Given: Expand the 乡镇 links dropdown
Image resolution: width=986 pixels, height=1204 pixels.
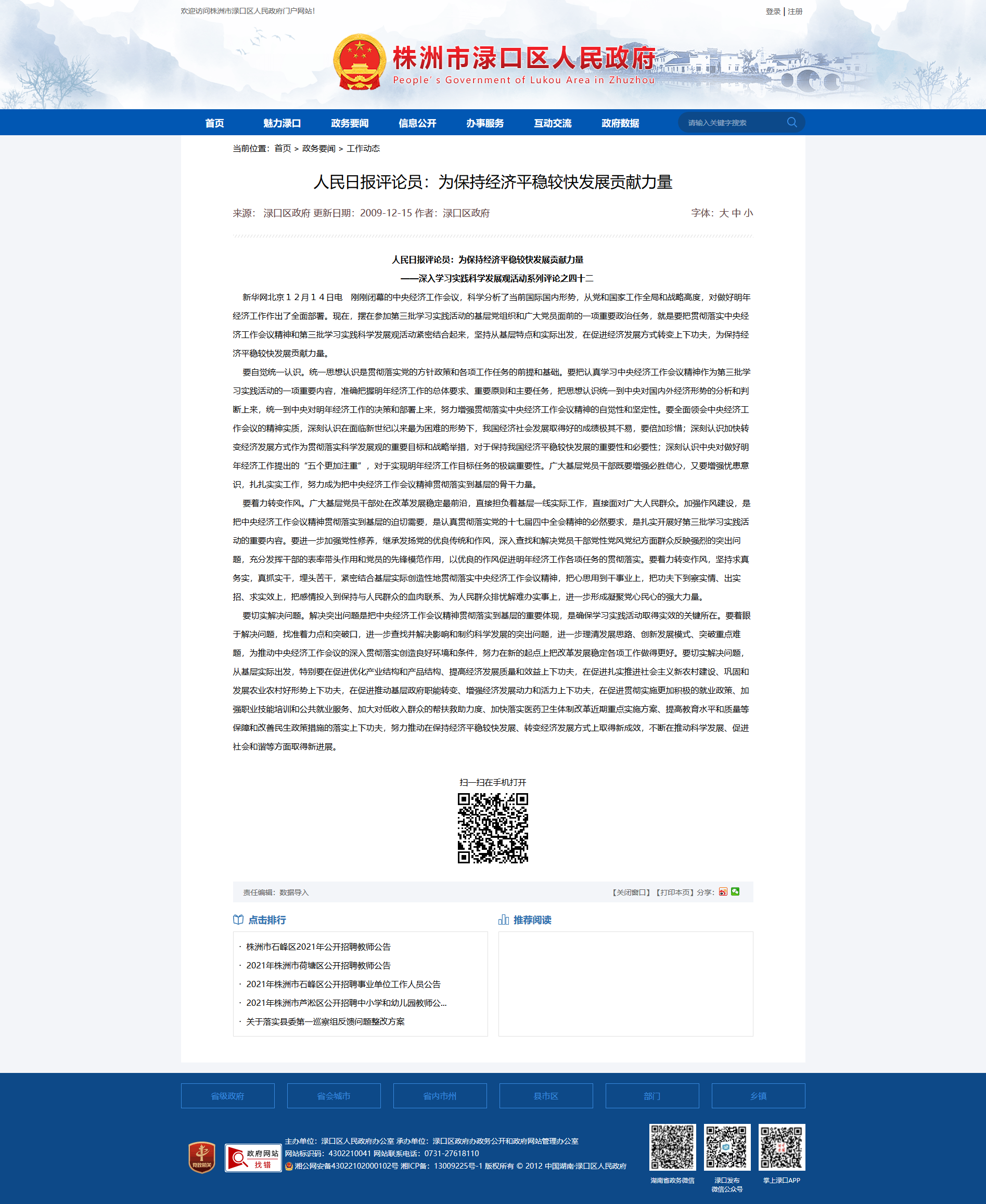Looking at the screenshot, I should (758, 1096).
